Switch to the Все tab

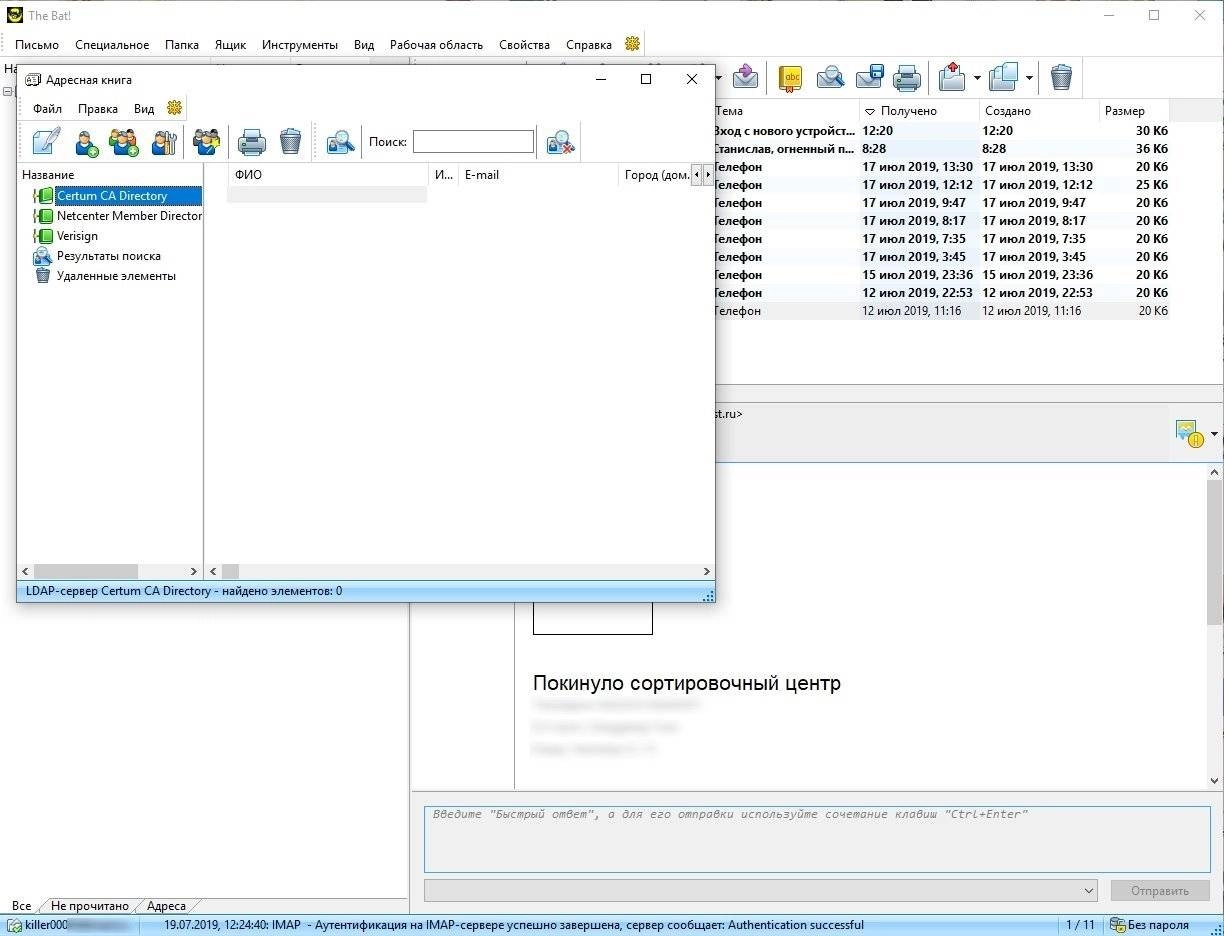pos(21,906)
